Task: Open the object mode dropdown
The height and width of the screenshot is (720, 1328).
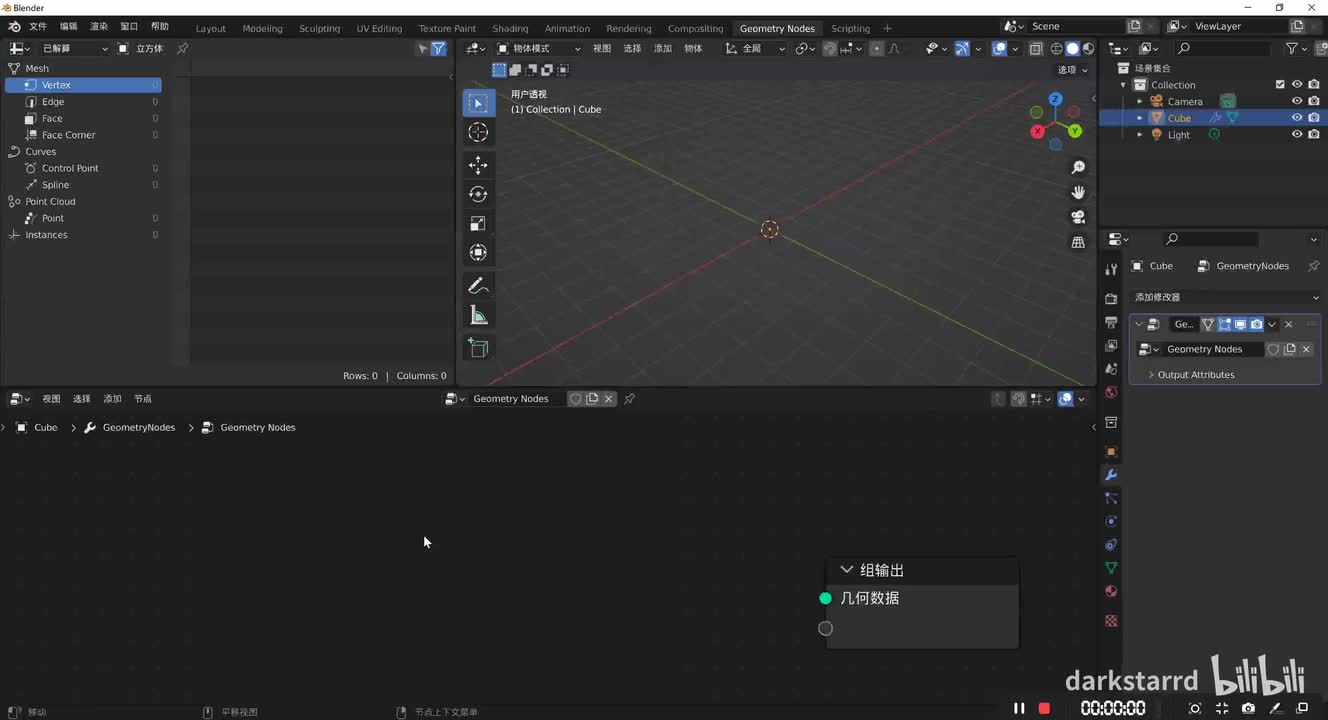Action: 539,48
